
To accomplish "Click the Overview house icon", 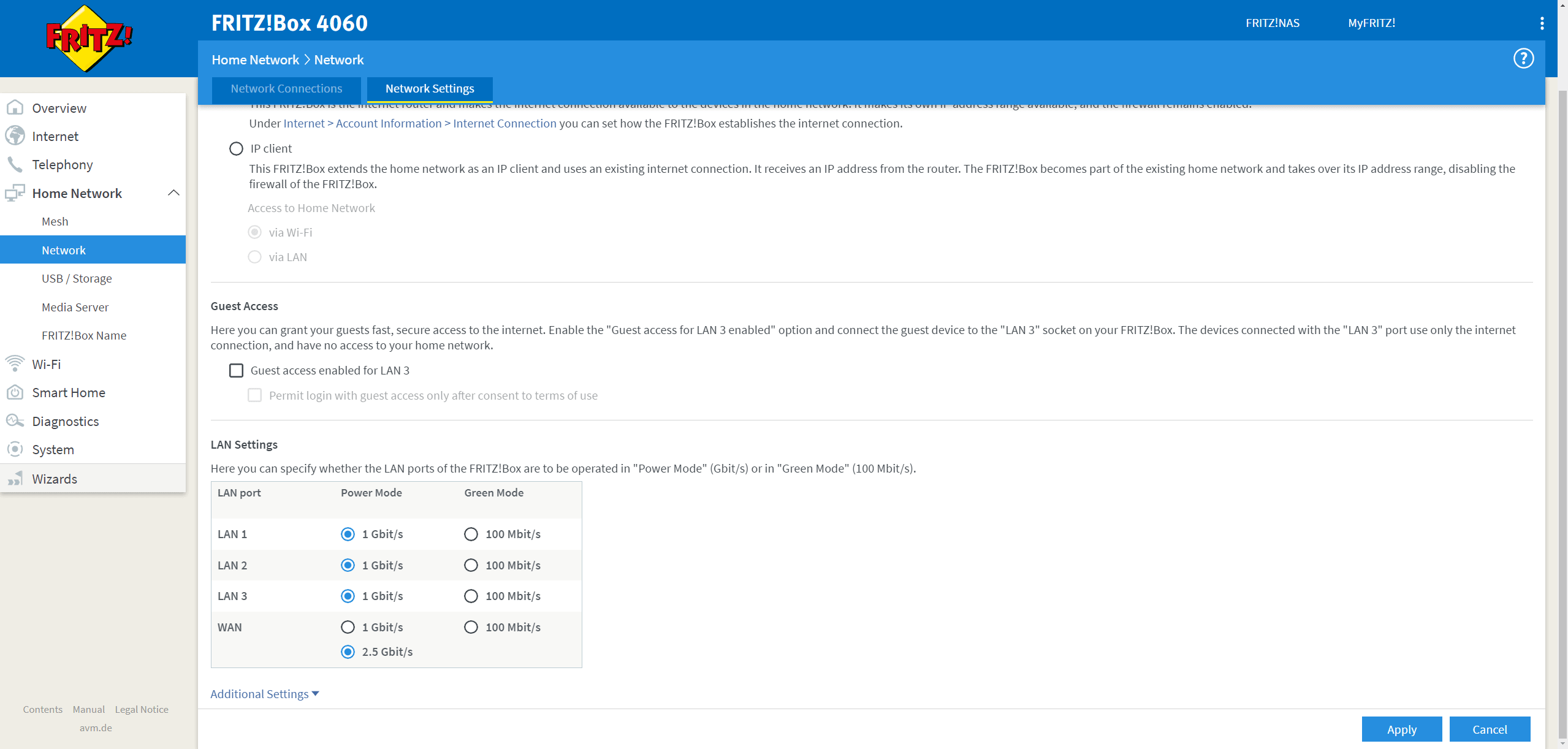I will click(x=15, y=108).
